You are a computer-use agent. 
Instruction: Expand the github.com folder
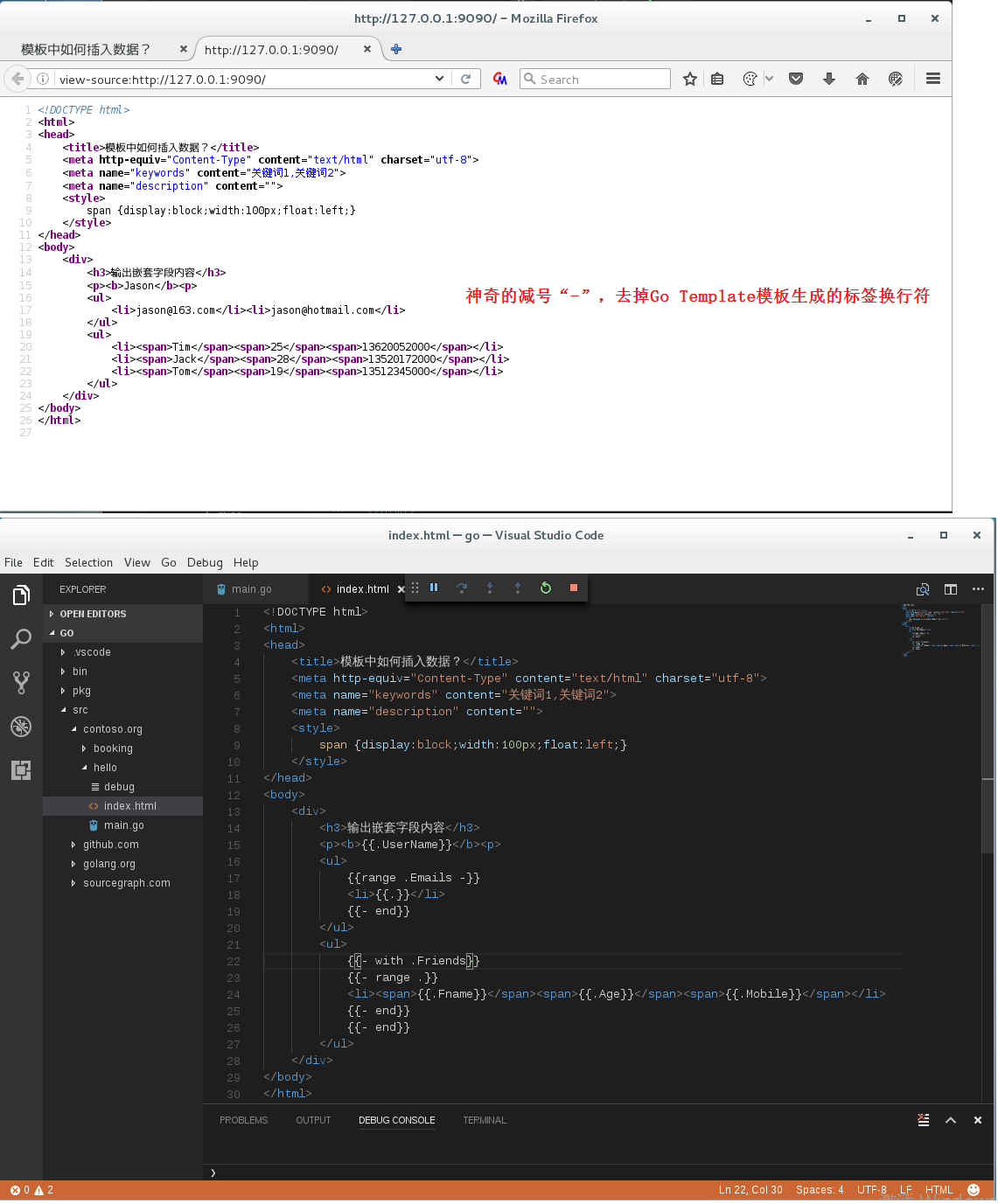tap(110, 845)
